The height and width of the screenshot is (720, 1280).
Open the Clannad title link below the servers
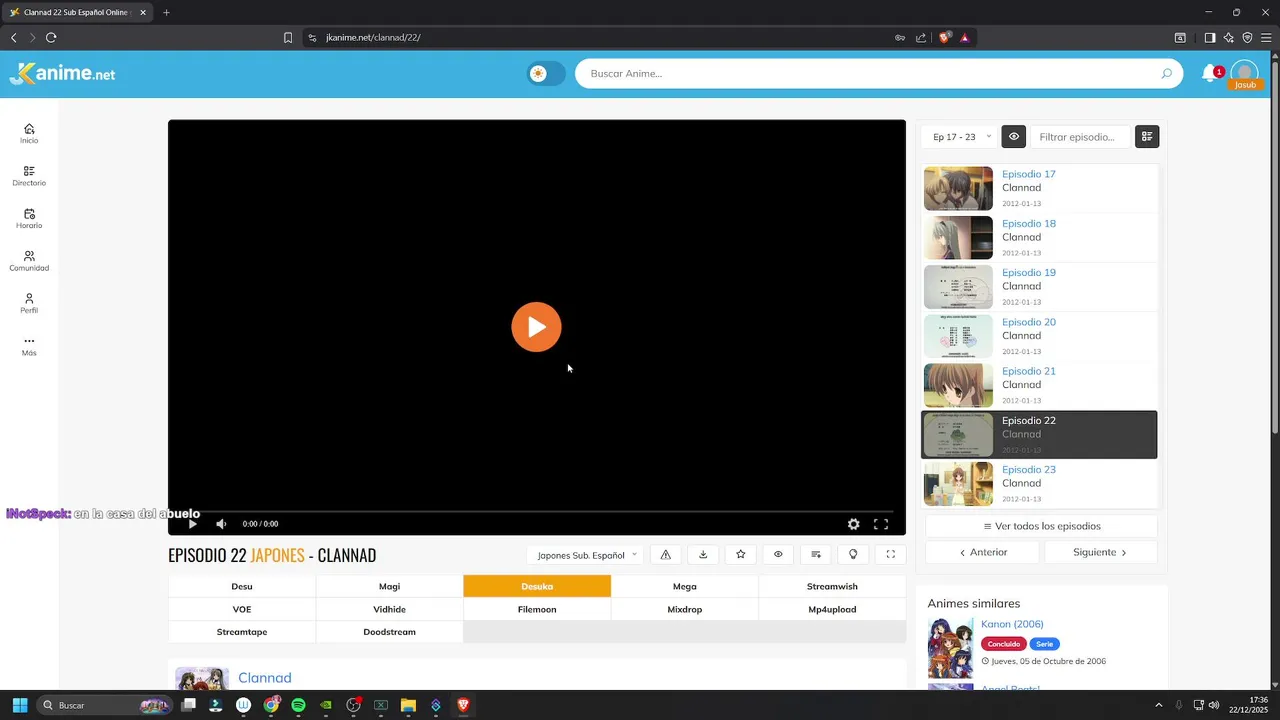(265, 678)
